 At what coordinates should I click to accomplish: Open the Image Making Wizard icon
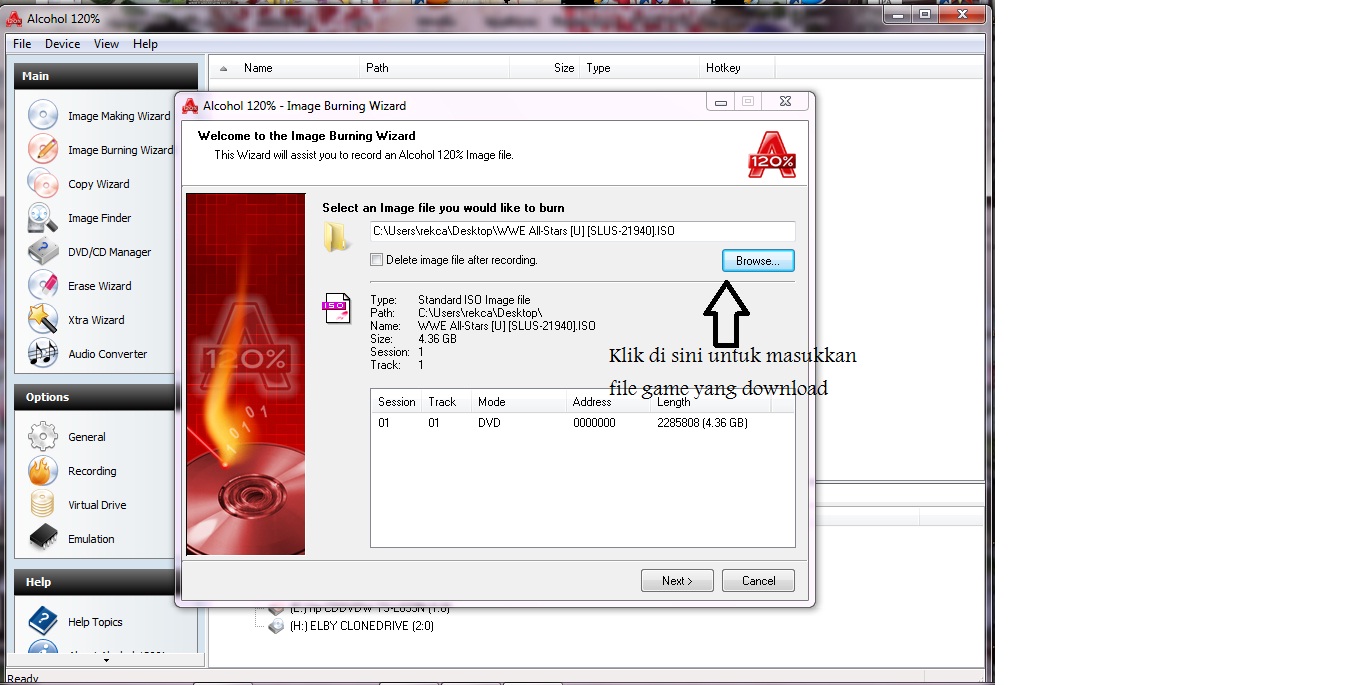(43, 116)
